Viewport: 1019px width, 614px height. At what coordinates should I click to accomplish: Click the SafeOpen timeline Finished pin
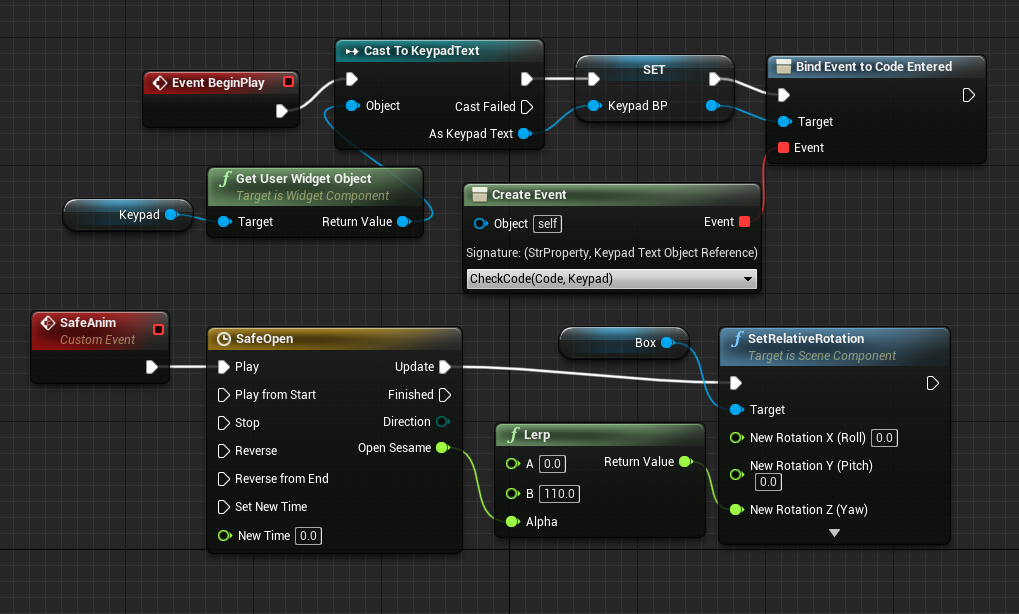click(x=445, y=395)
